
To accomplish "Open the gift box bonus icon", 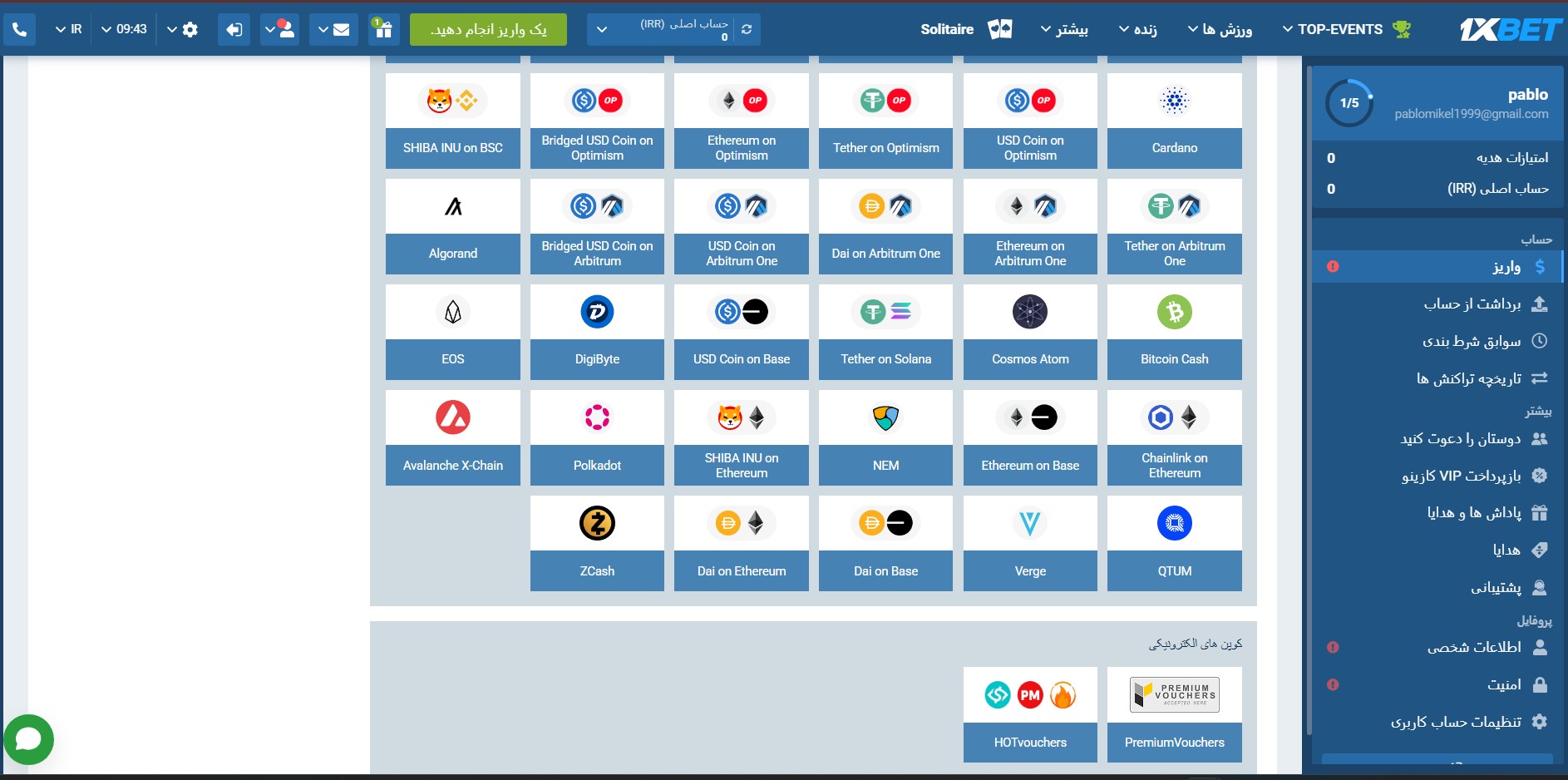I will click(x=382, y=29).
